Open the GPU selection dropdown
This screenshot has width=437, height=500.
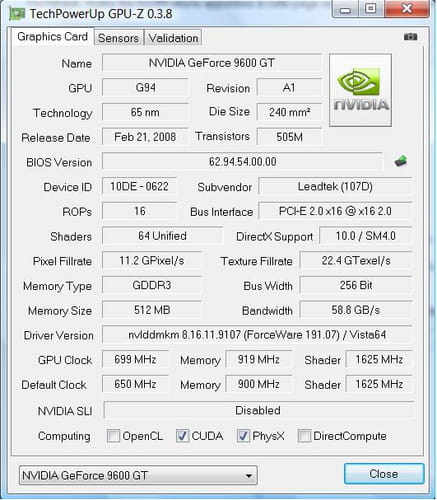pyautogui.click(x=138, y=475)
